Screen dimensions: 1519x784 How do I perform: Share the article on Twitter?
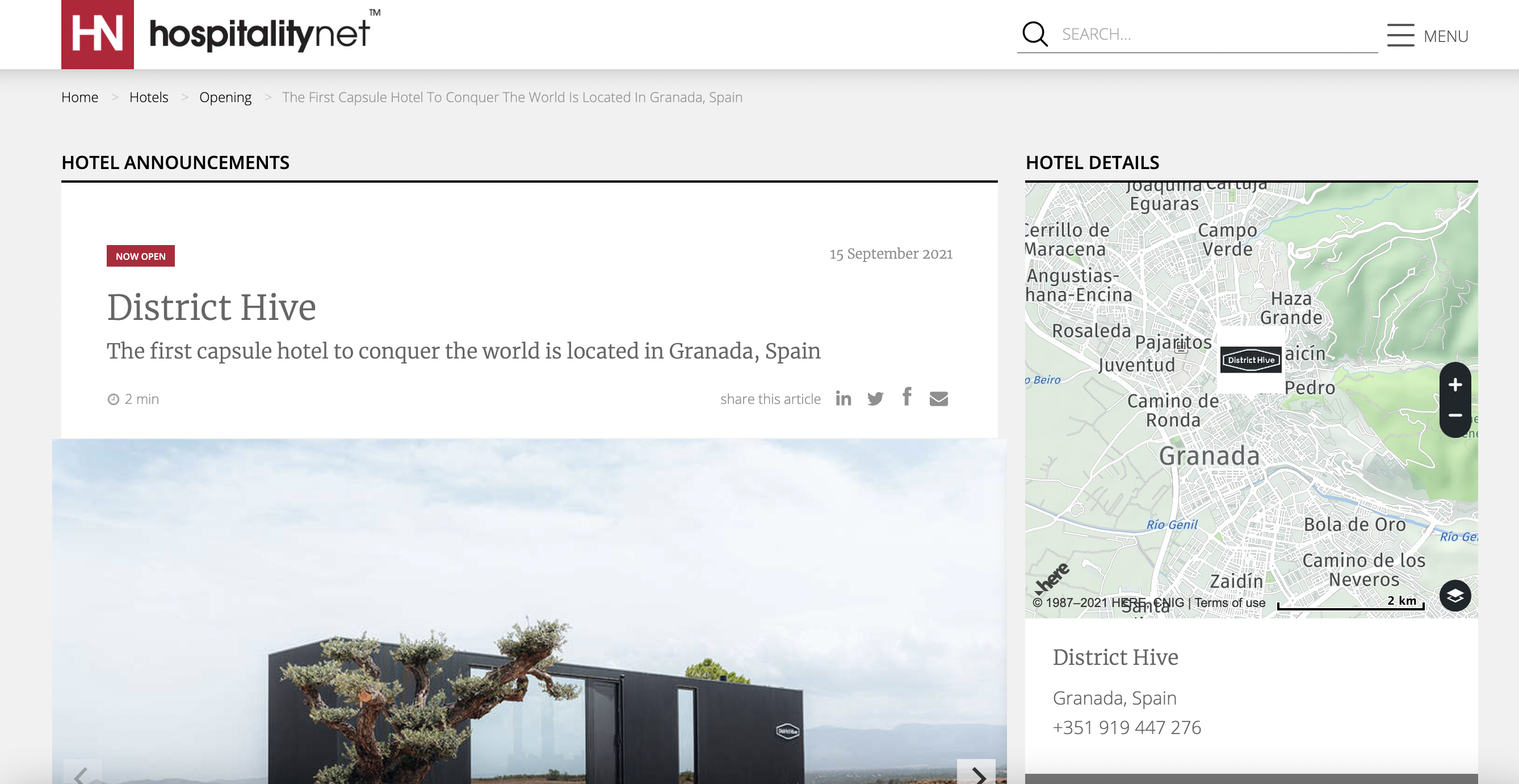pos(875,398)
